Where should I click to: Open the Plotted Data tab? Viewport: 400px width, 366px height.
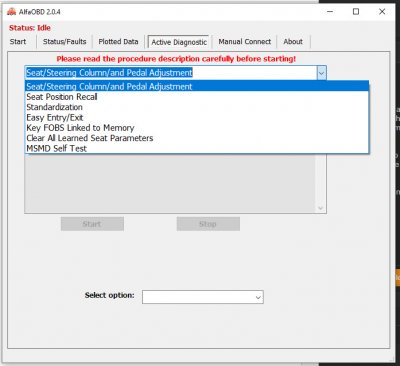point(118,42)
